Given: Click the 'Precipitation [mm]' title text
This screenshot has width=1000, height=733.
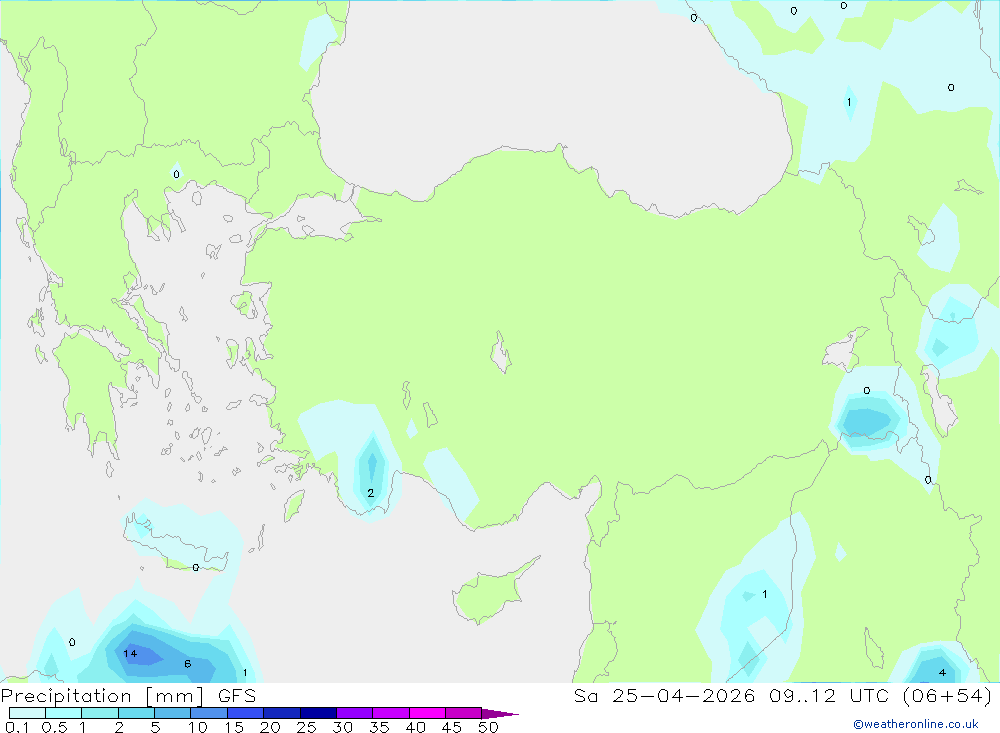Looking at the screenshot, I should point(102,696).
